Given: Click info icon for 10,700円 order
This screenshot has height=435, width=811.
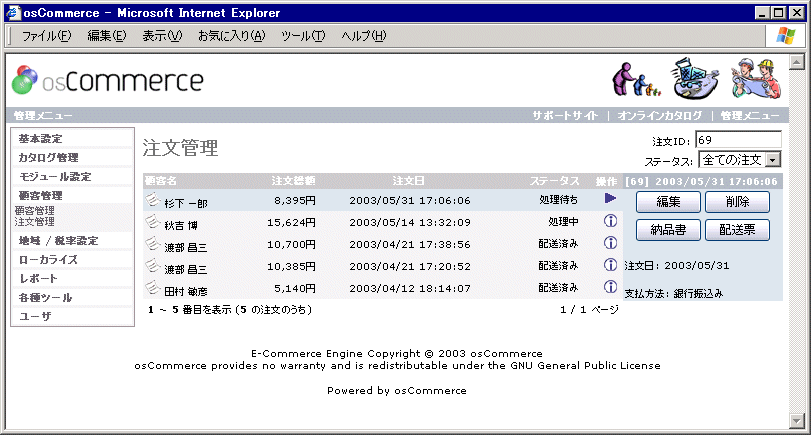Looking at the screenshot, I should [610, 243].
